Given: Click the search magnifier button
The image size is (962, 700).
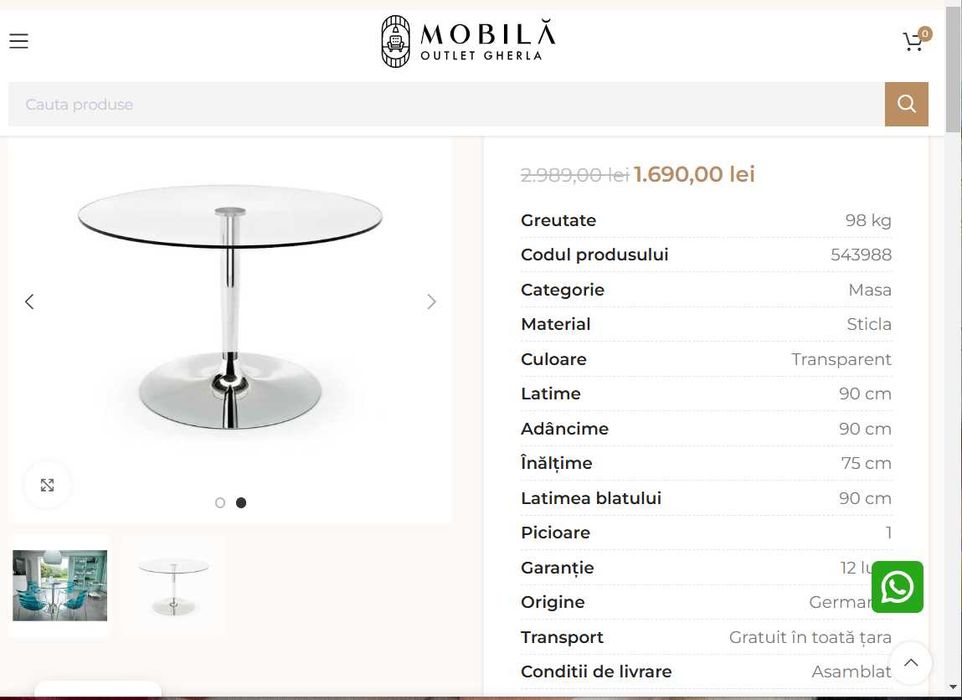Looking at the screenshot, I should click(906, 104).
